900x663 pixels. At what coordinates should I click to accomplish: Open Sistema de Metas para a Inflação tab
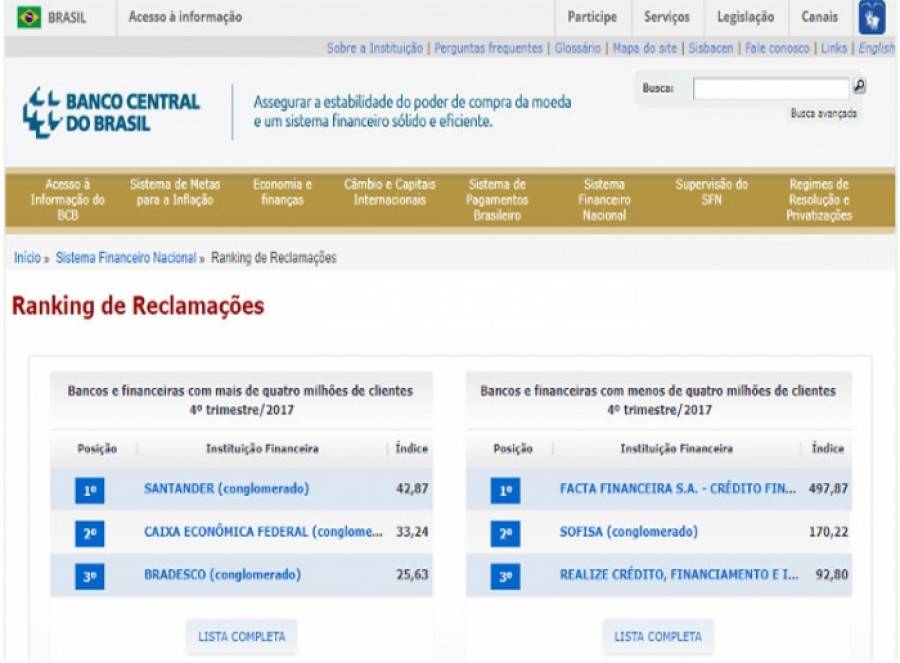pos(174,192)
